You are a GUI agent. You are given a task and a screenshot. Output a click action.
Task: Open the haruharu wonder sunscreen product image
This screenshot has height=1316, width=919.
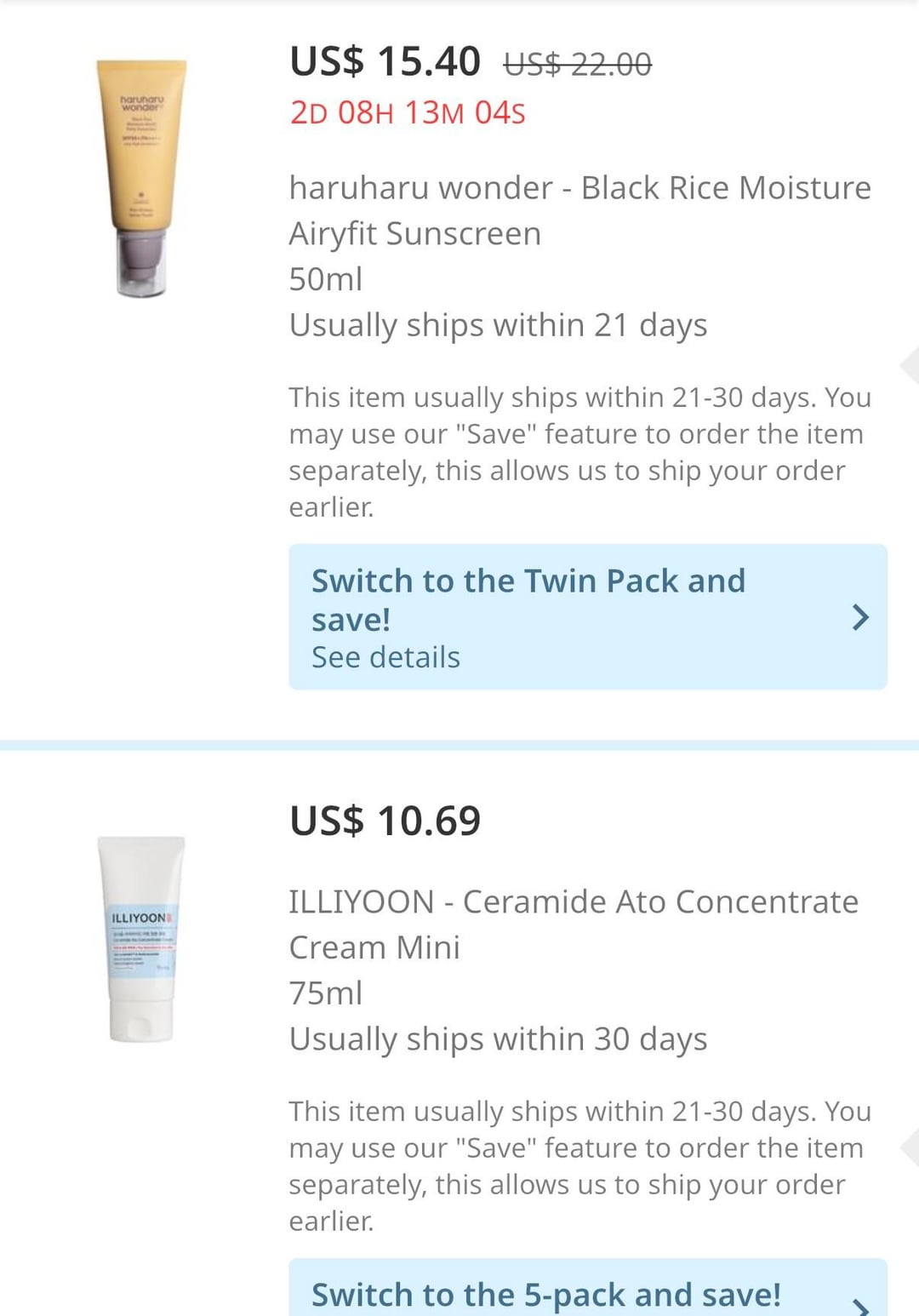(x=141, y=178)
